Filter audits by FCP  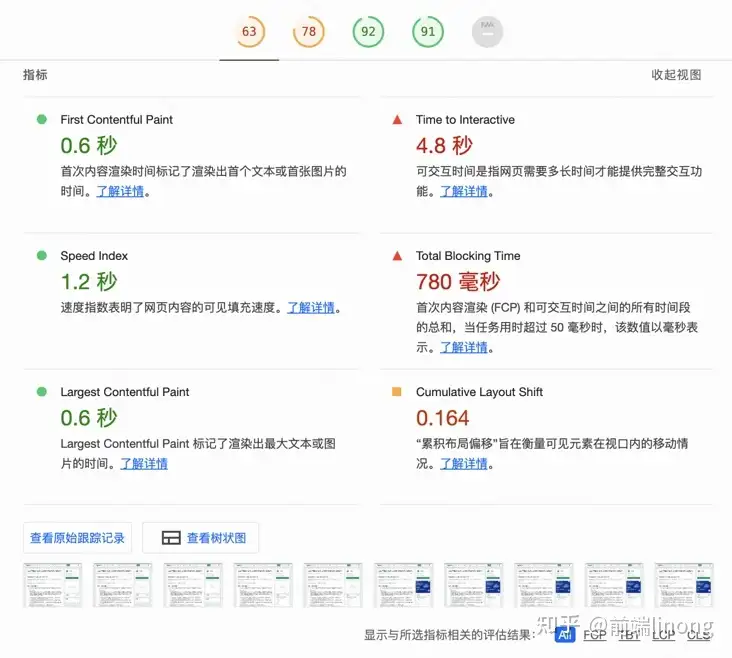click(x=595, y=635)
